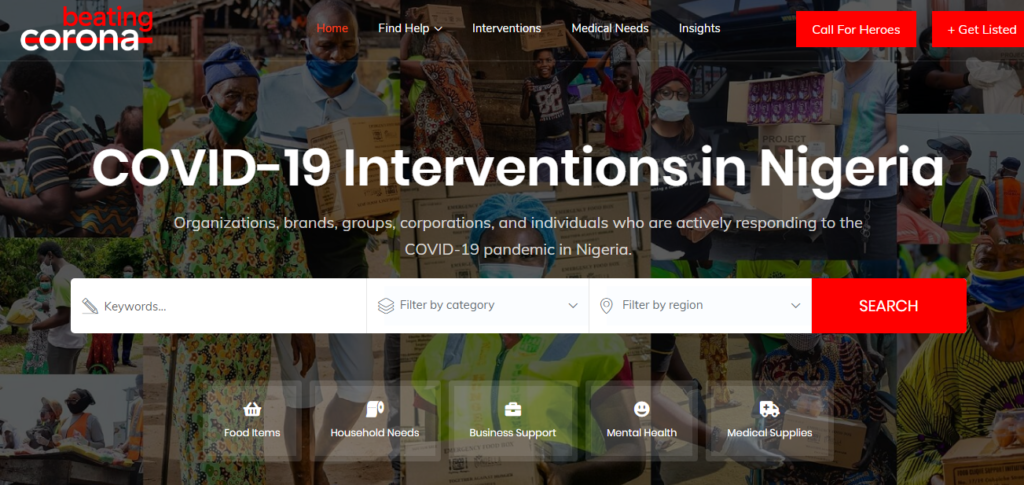Click the location pin icon by region filter
This screenshot has width=1024, height=485.
click(606, 305)
